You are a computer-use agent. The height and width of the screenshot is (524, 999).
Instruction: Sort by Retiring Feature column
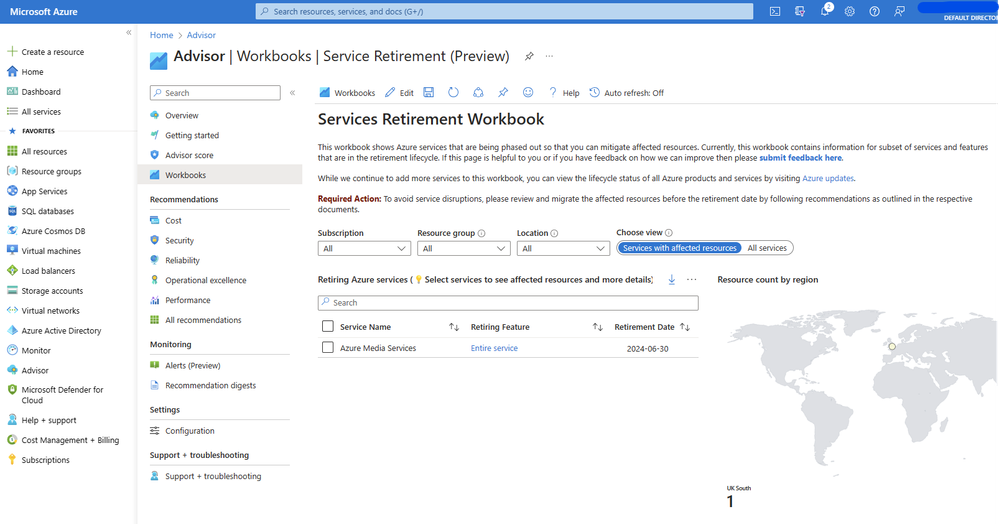pyautogui.click(x=598, y=327)
